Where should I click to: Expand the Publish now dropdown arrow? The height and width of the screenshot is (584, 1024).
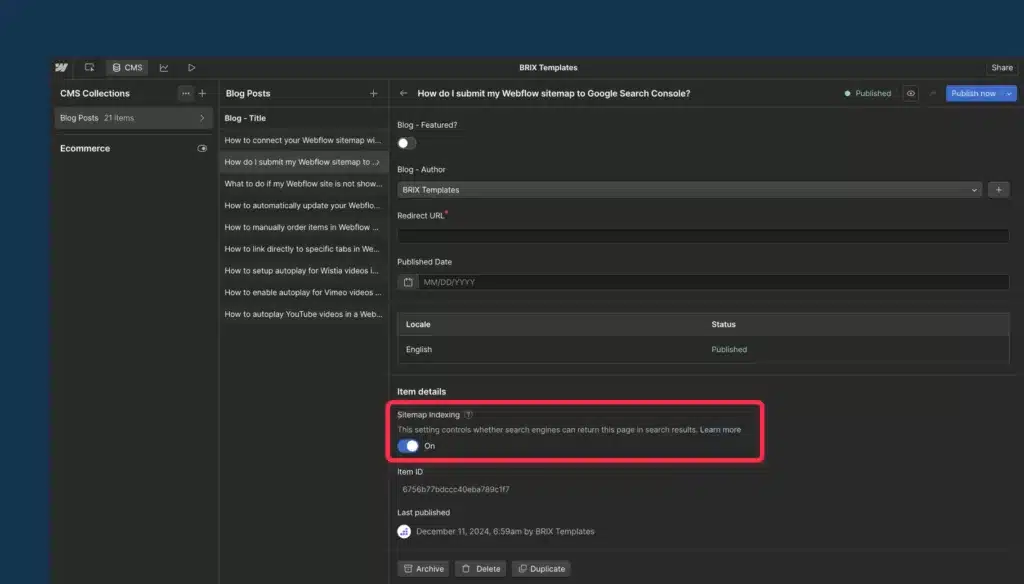point(1010,93)
